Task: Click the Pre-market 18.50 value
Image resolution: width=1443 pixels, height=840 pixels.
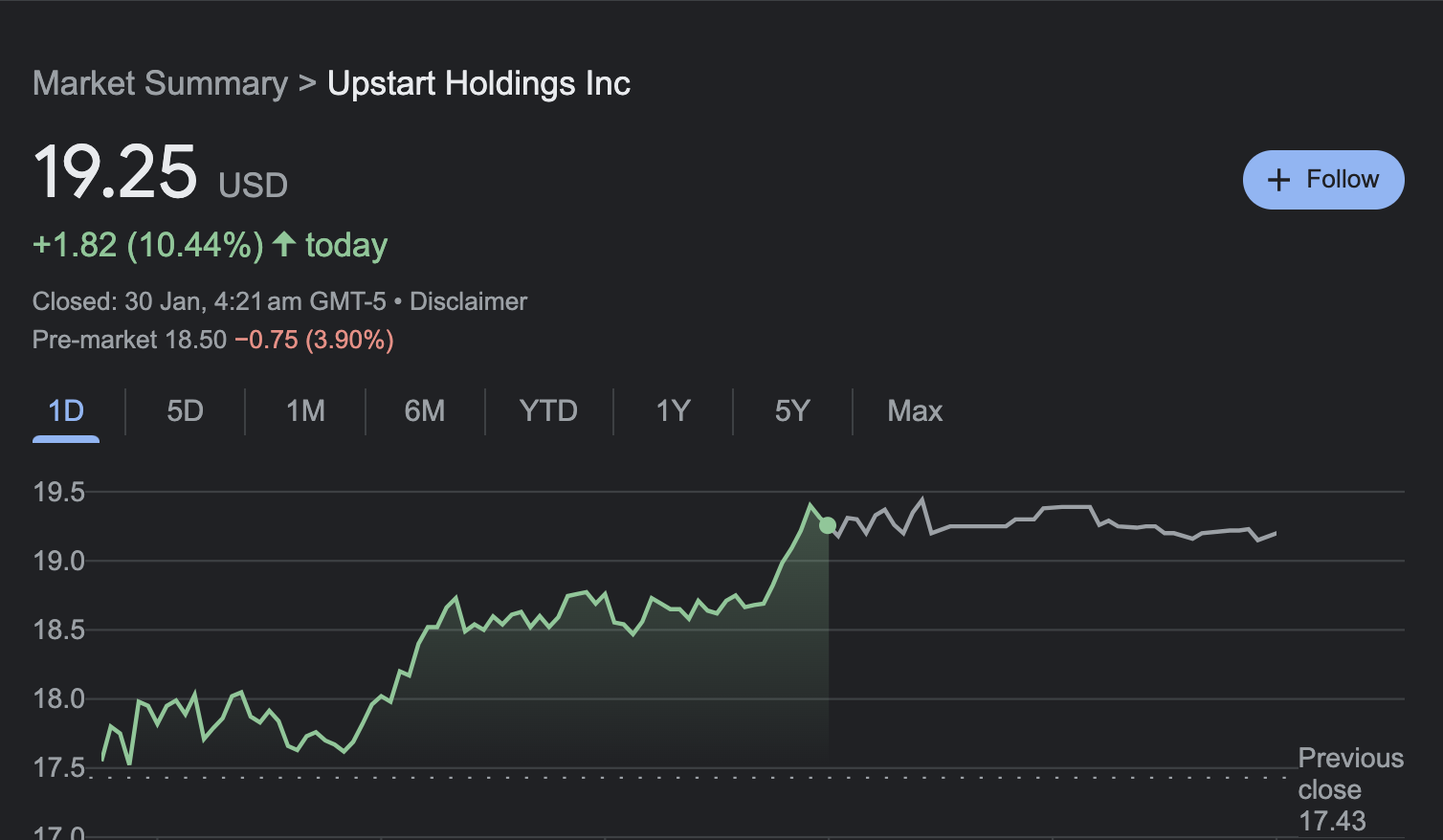Action: [129, 340]
